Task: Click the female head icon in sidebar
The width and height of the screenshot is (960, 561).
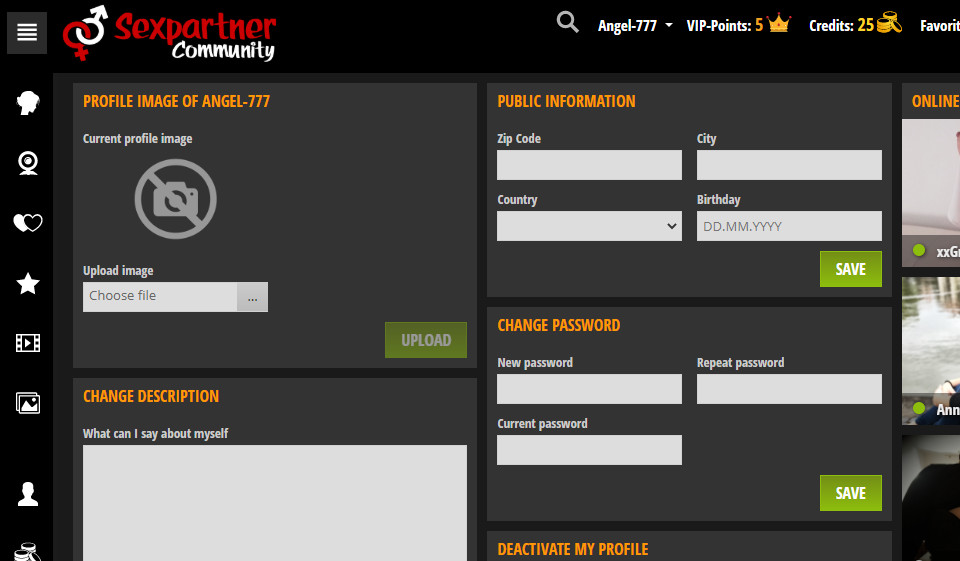Action: tap(28, 103)
